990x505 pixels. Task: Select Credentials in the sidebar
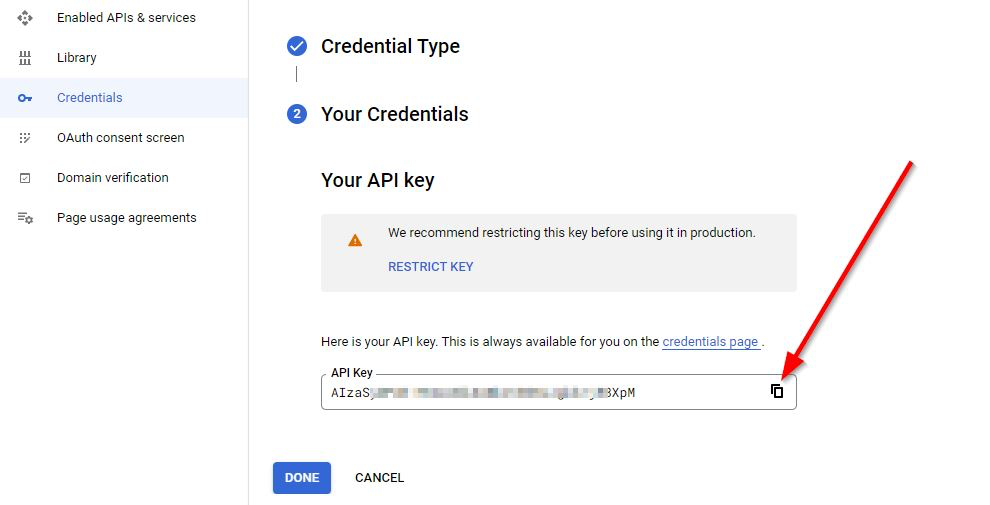point(90,98)
